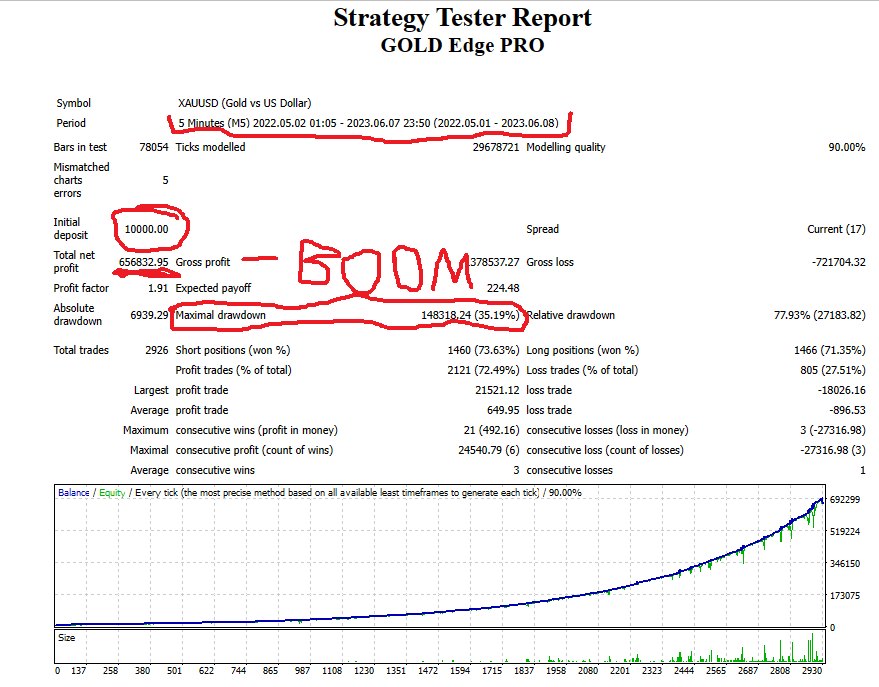Click Maximal drawdown value 148318.24 (35.19%)

[470, 315]
